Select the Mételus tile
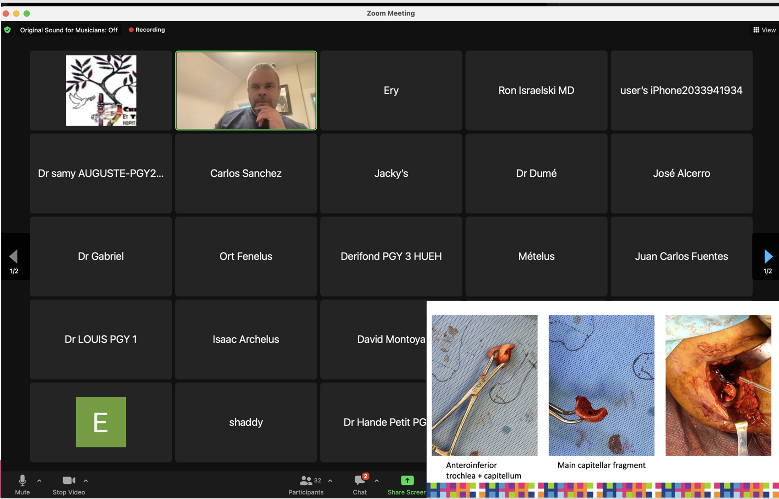Image resolution: width=779 pixels, height=499 pixels. pyautogui.click(x=536, y=256)
